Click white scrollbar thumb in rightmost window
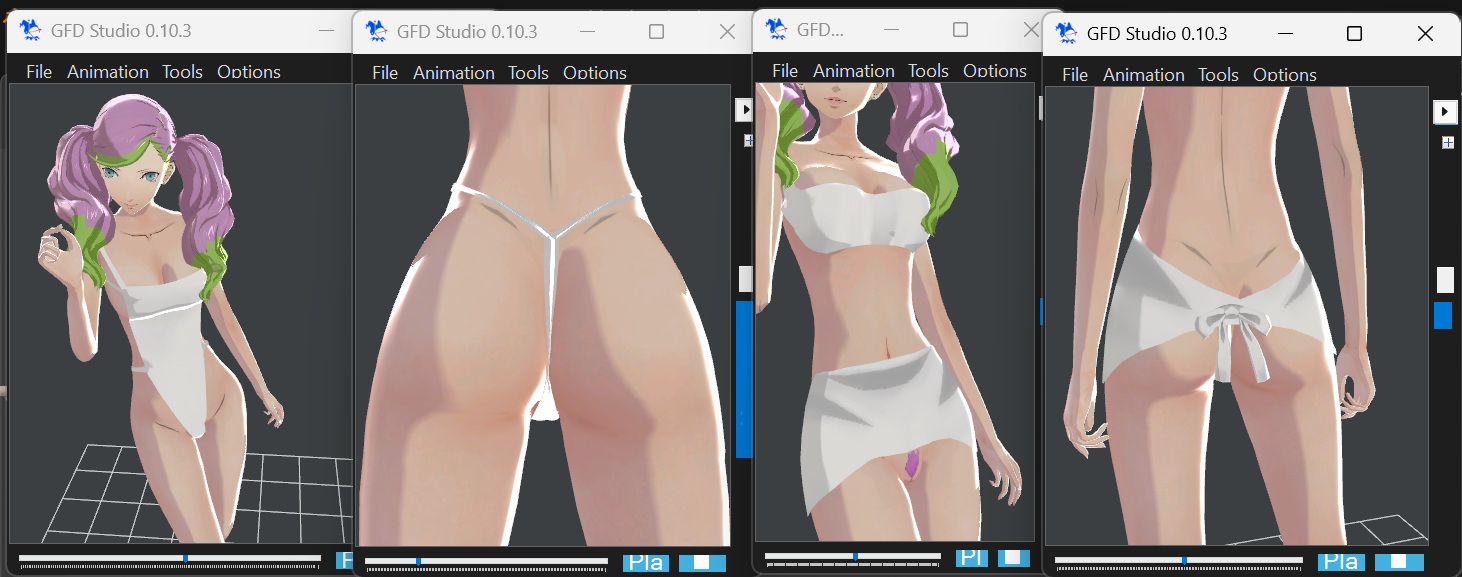Screen dimensions: 1462x577 (1445, 280)
